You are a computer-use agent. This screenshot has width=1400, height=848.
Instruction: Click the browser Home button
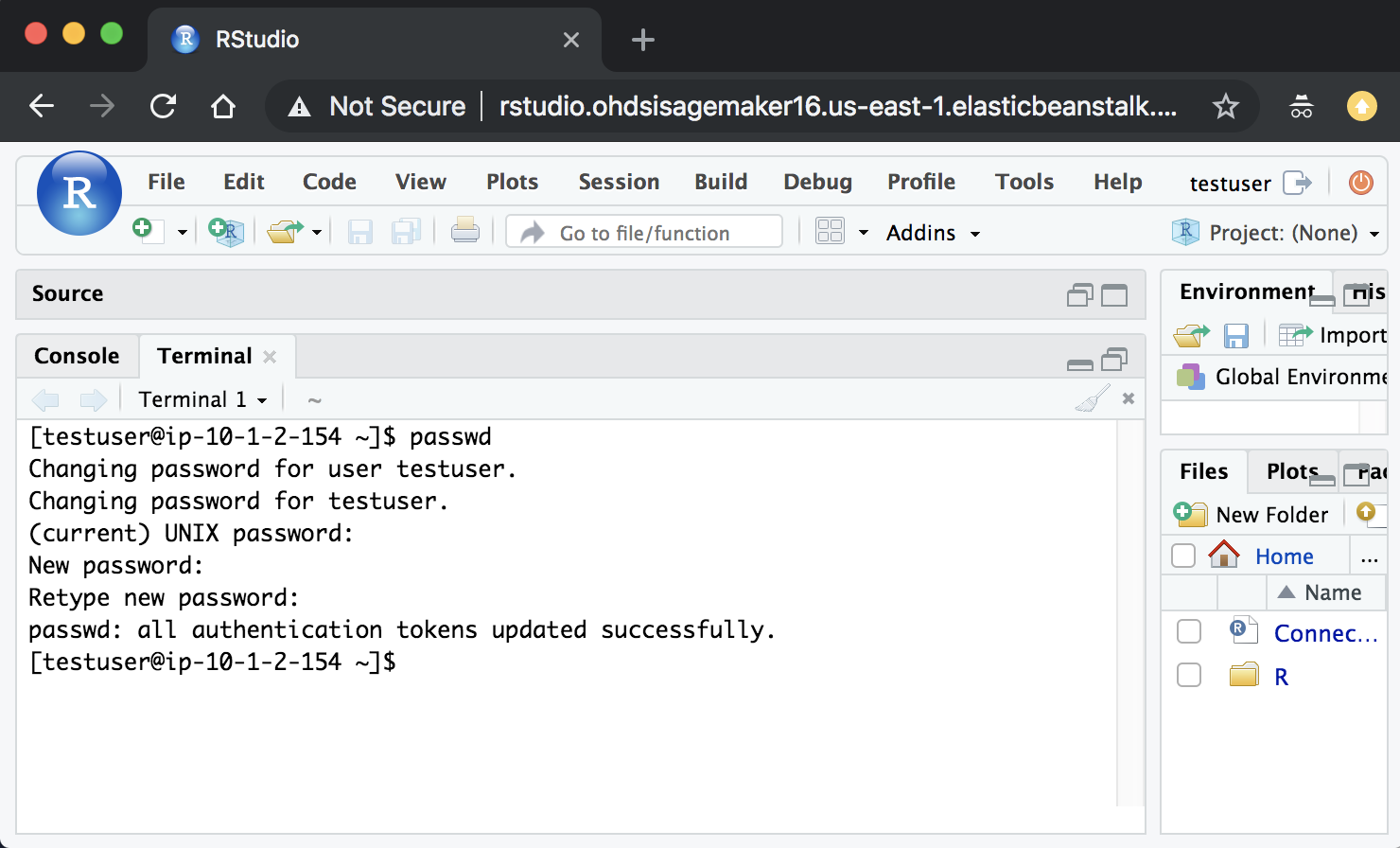pos(223,106)
